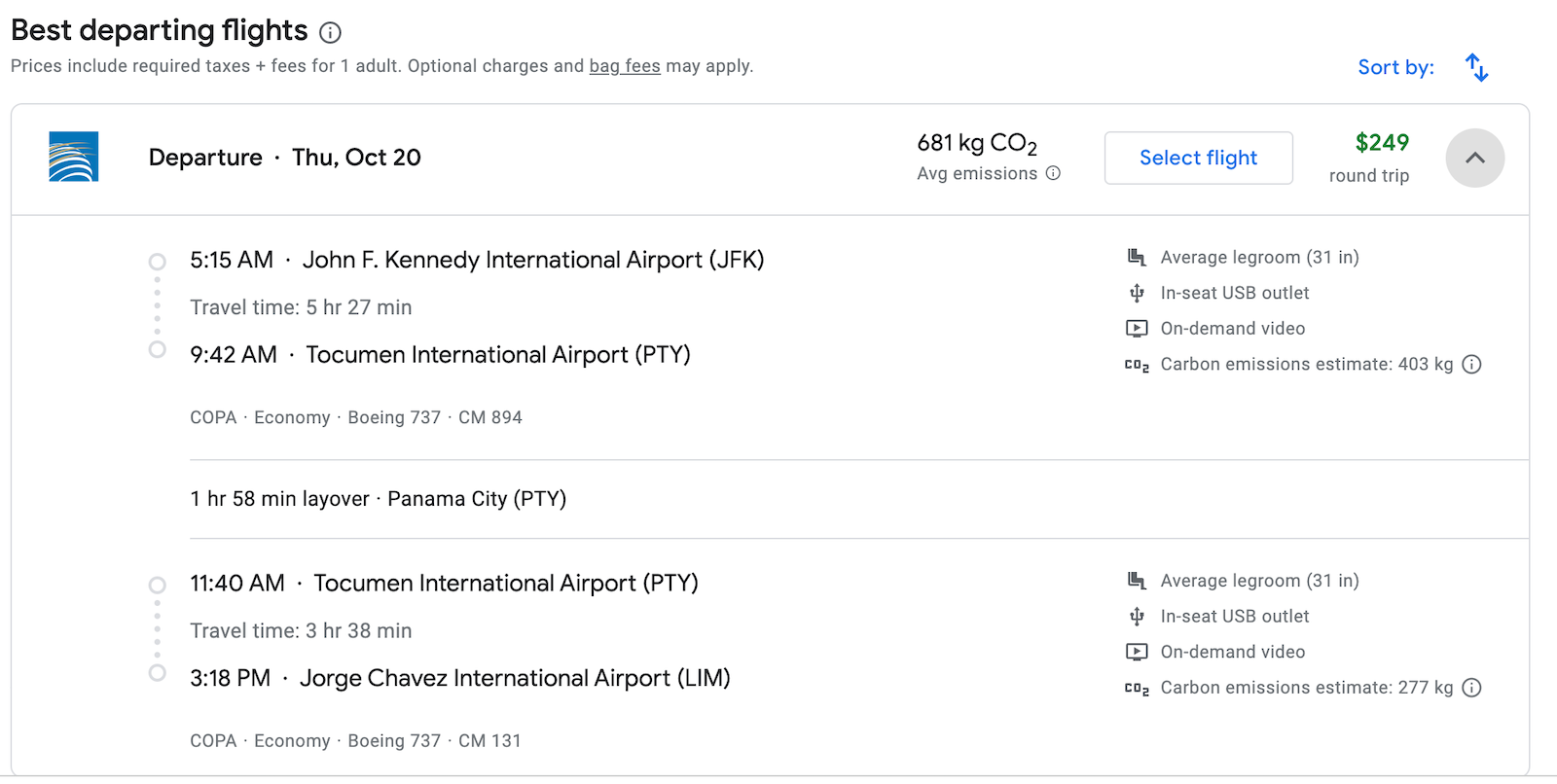
Task: Click the chevron on the departure flight card
Action: 1474,158
